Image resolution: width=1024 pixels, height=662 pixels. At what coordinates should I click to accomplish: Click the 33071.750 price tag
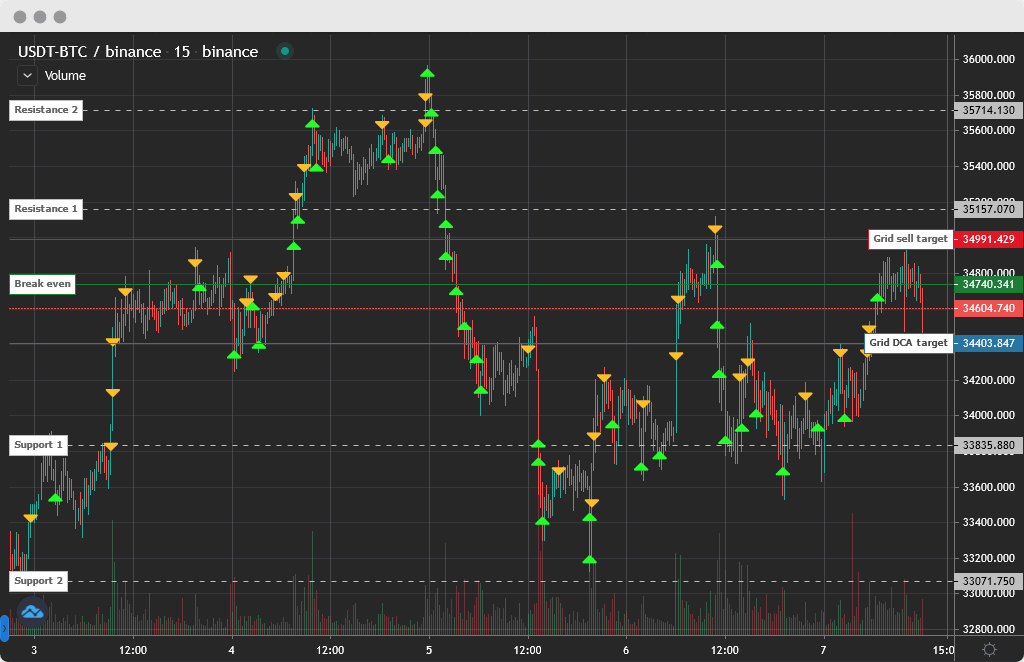click(x=988, y=581)
